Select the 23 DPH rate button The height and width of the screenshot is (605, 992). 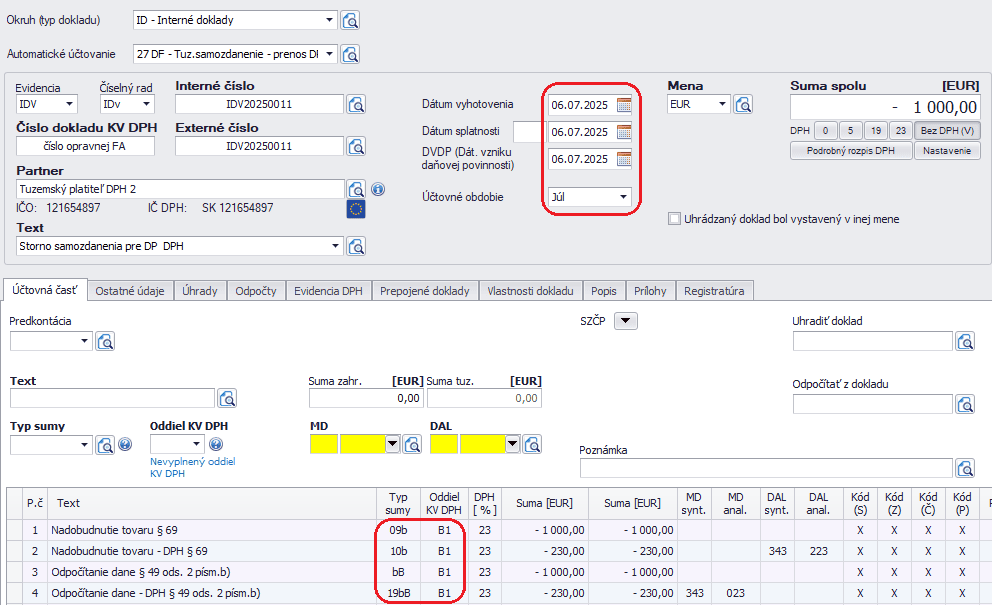(x=900, y=130)
